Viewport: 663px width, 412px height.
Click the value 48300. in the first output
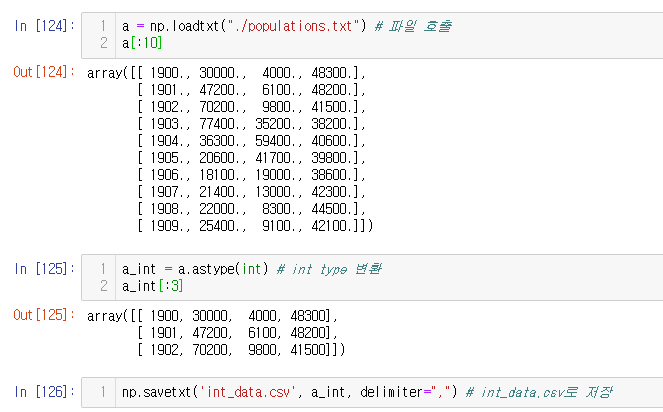[332, 73]
